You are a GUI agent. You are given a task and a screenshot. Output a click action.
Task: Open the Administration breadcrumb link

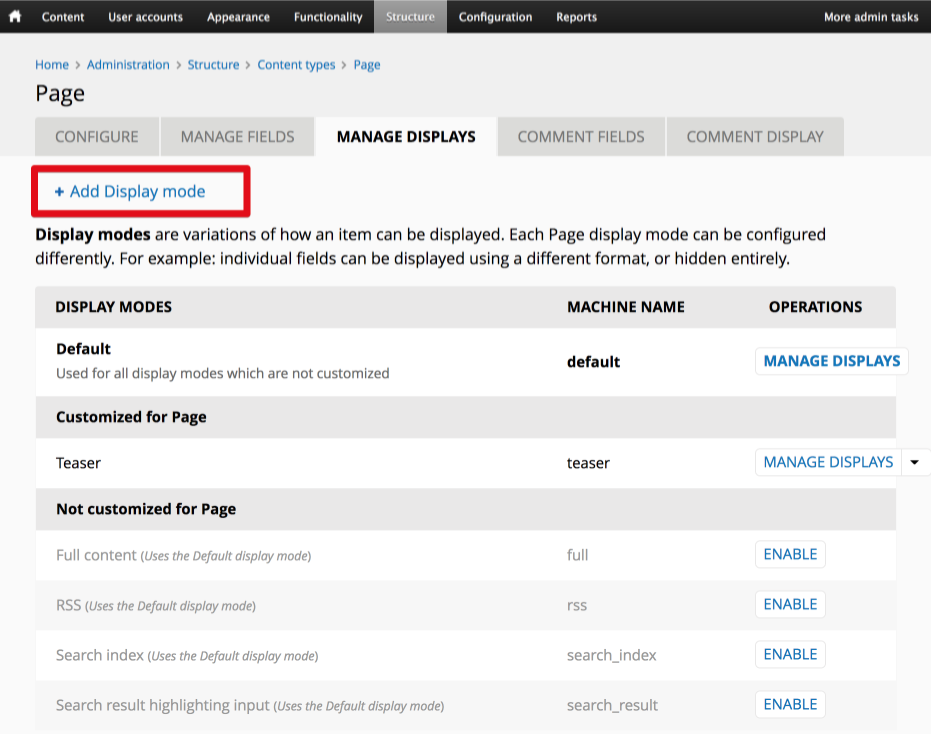click(128, 64)
